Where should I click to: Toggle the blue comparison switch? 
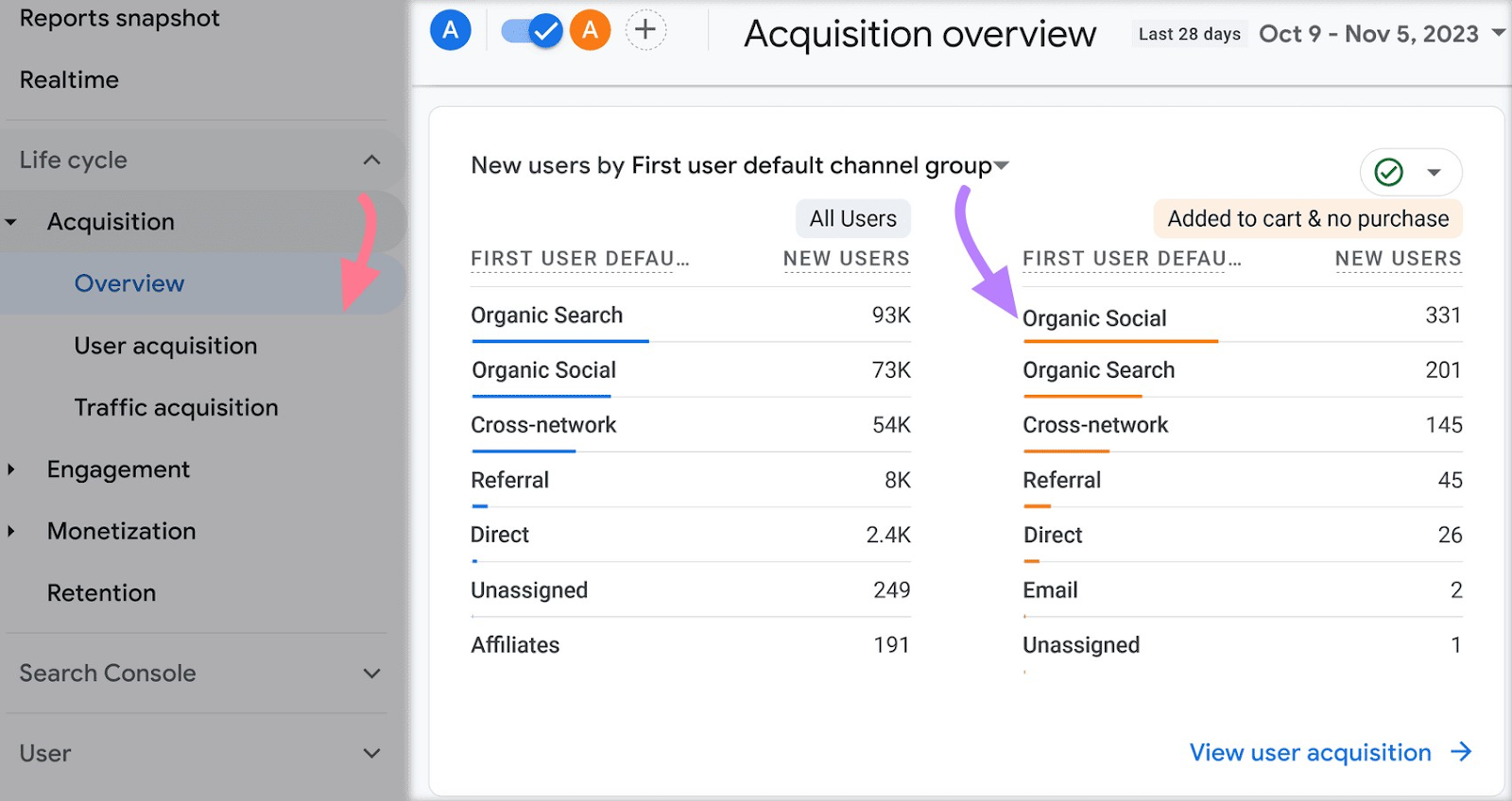tap(531, 30)
